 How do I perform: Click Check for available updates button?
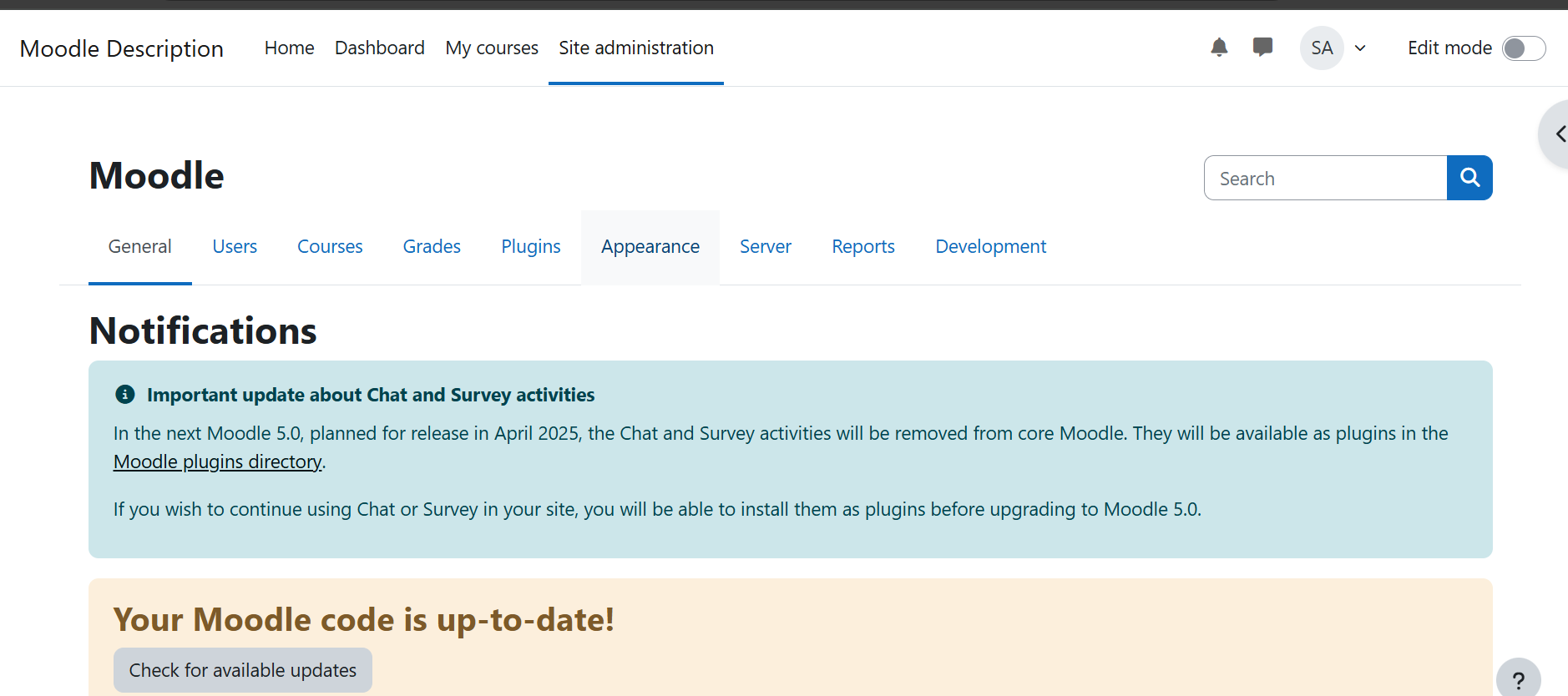243,670
